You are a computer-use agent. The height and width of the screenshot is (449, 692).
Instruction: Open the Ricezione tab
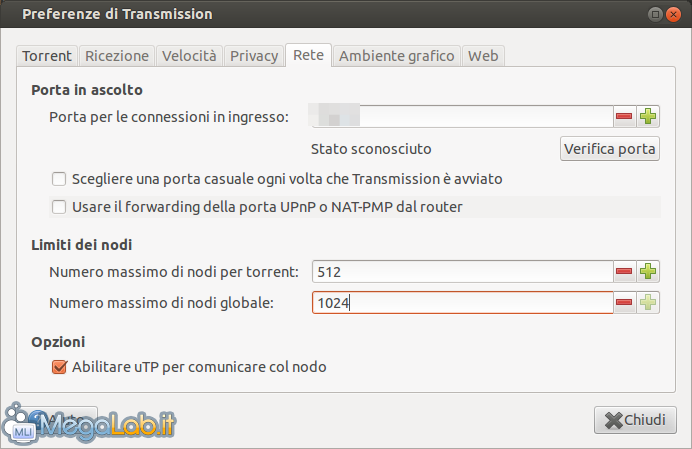(x=117, y=56)
